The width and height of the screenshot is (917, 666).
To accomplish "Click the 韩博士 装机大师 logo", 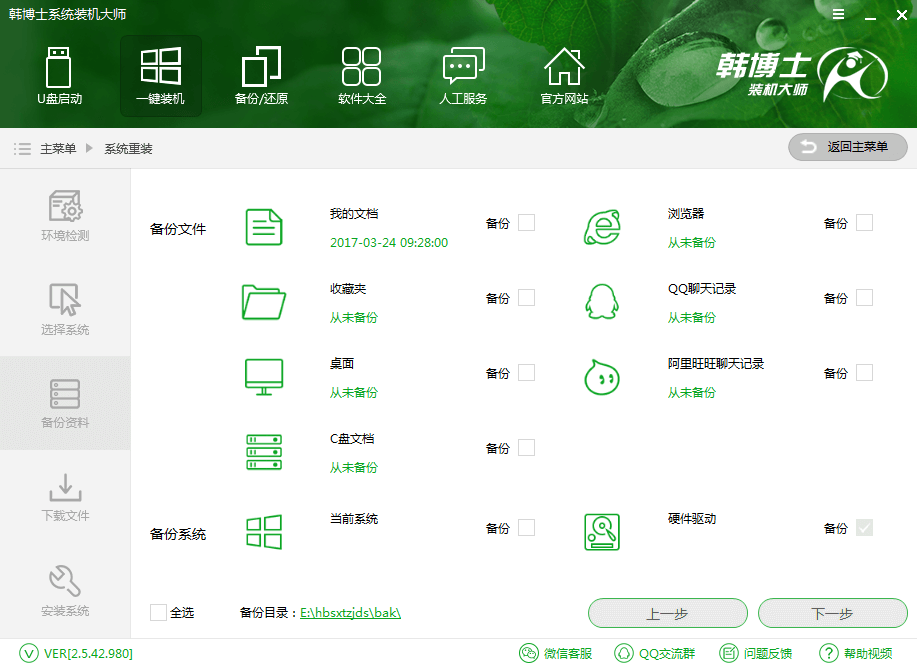I will pyautogui.click(x=802, y=74).
